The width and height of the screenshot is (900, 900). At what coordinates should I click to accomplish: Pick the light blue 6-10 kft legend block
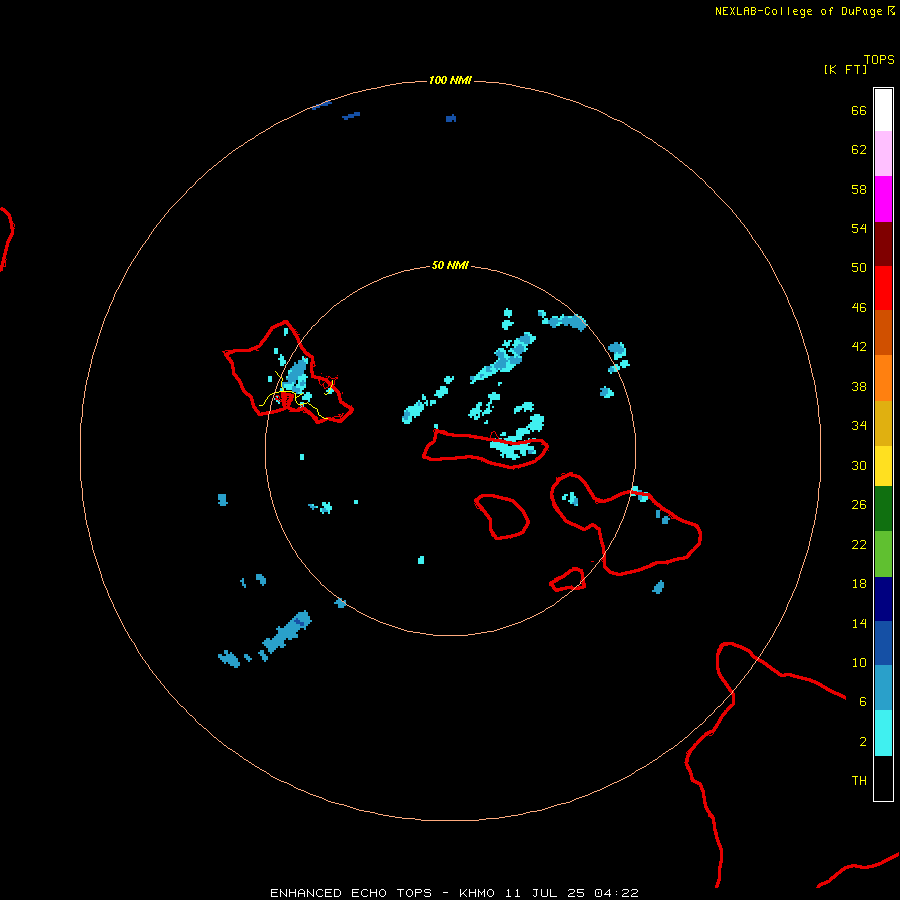pyautogui.click(x=883, y=688)
